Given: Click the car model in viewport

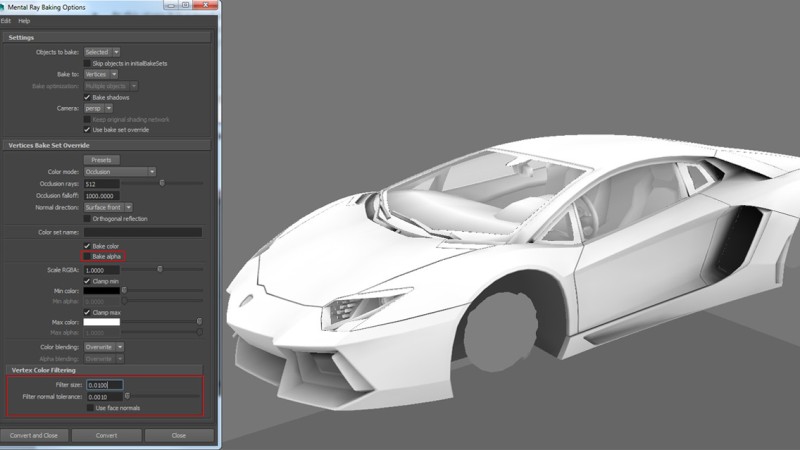Looking at the screenshot, I should [x=513, y=270].
